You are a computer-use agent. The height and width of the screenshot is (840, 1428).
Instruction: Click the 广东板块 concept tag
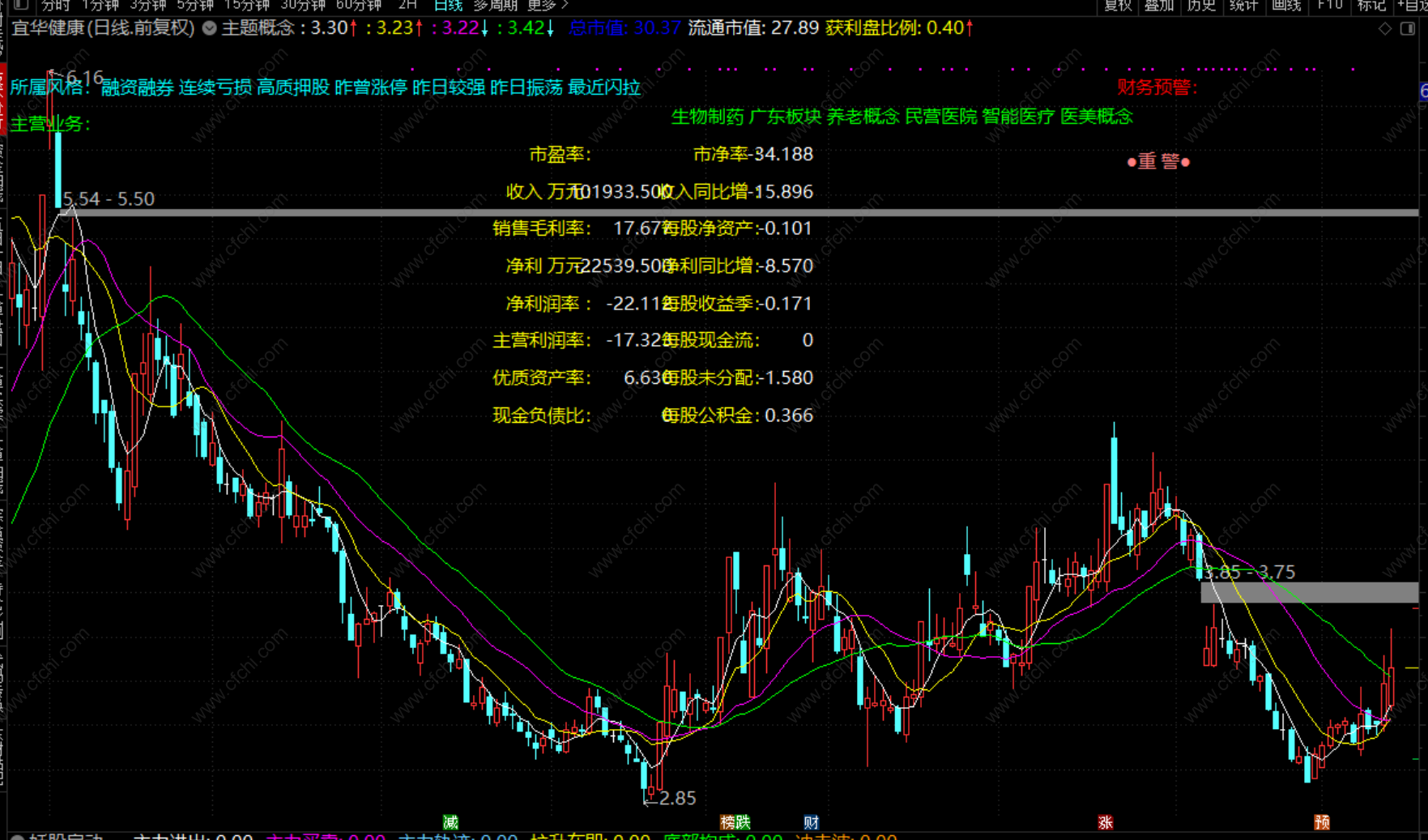785,117
